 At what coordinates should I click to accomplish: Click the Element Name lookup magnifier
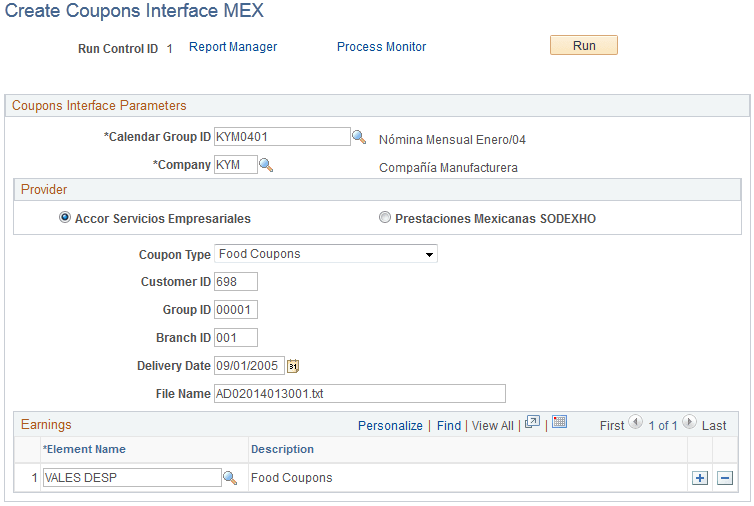click(x=230, y=478)
